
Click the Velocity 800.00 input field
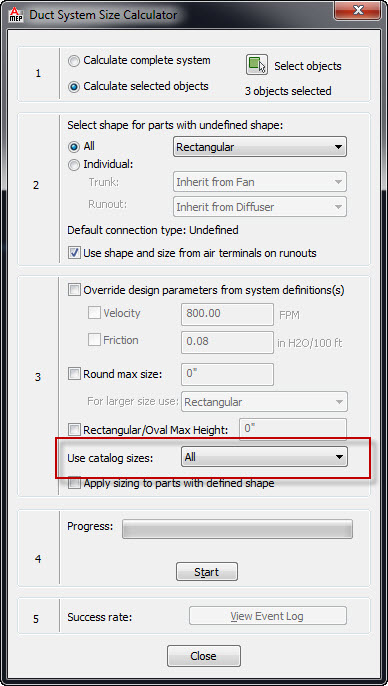[227, 314]
